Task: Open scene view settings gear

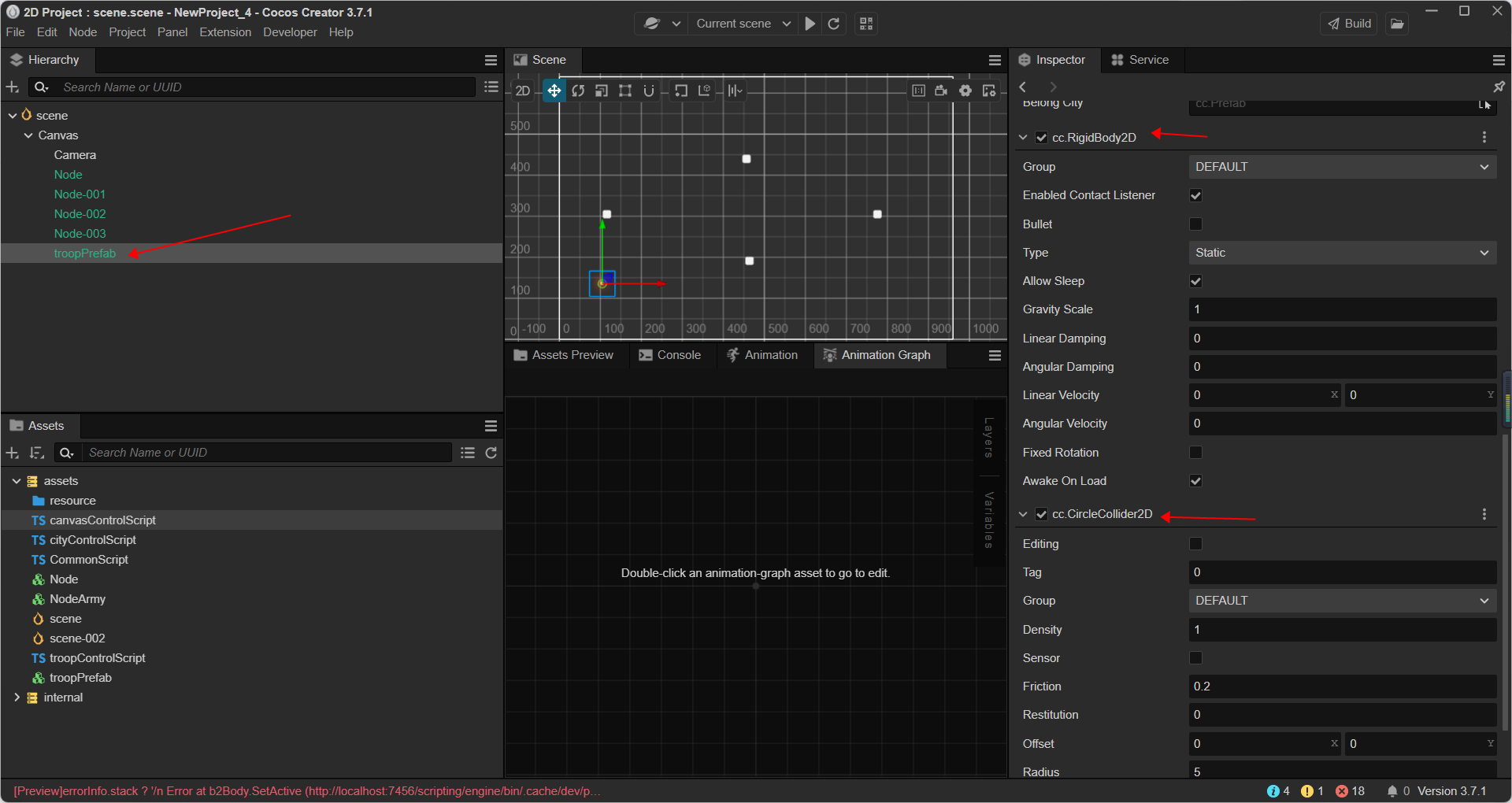Action: point(965,91)
